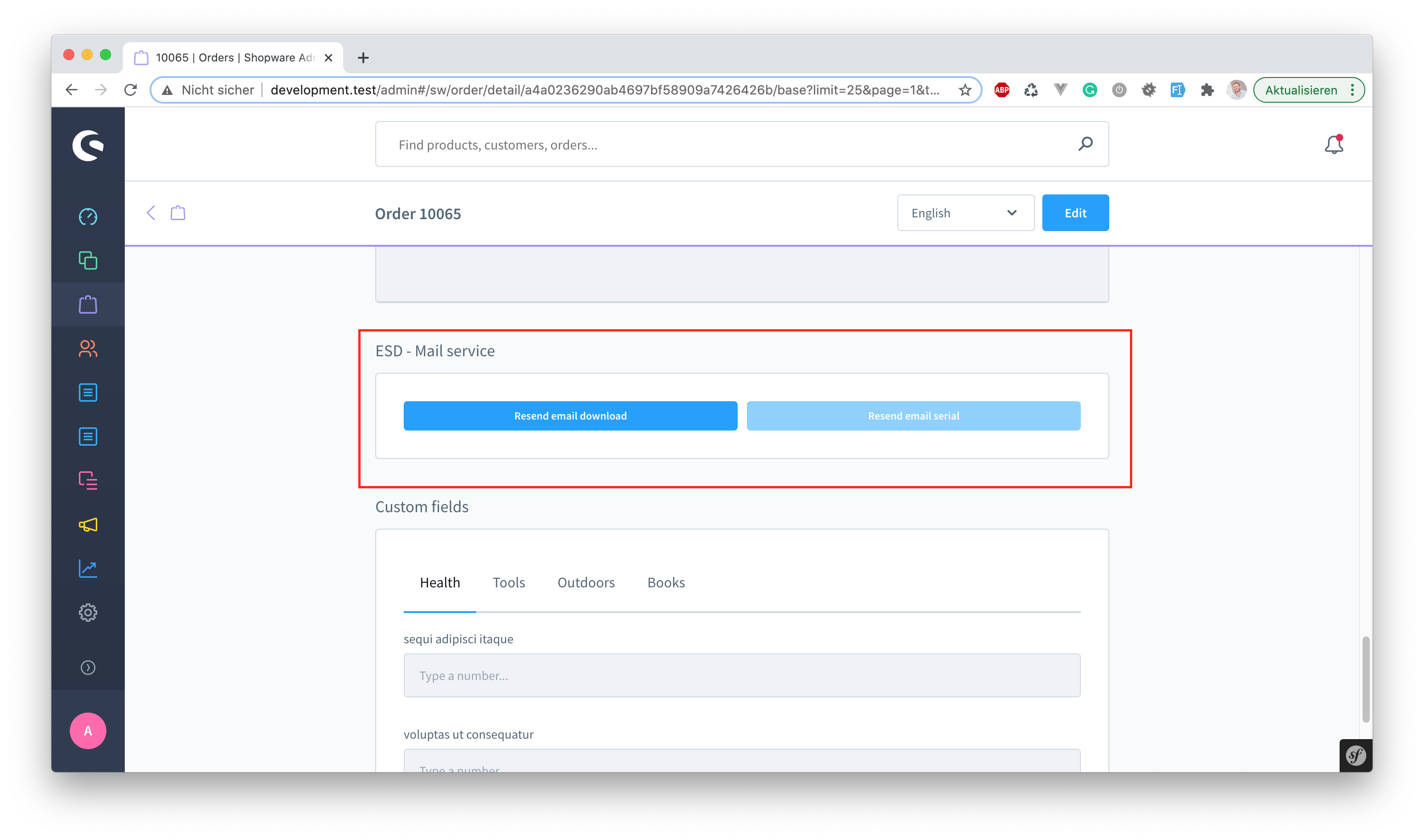Open the Dashboard sidebar icon
This screenshot has height=840, width=1424.
click(88, 216)
